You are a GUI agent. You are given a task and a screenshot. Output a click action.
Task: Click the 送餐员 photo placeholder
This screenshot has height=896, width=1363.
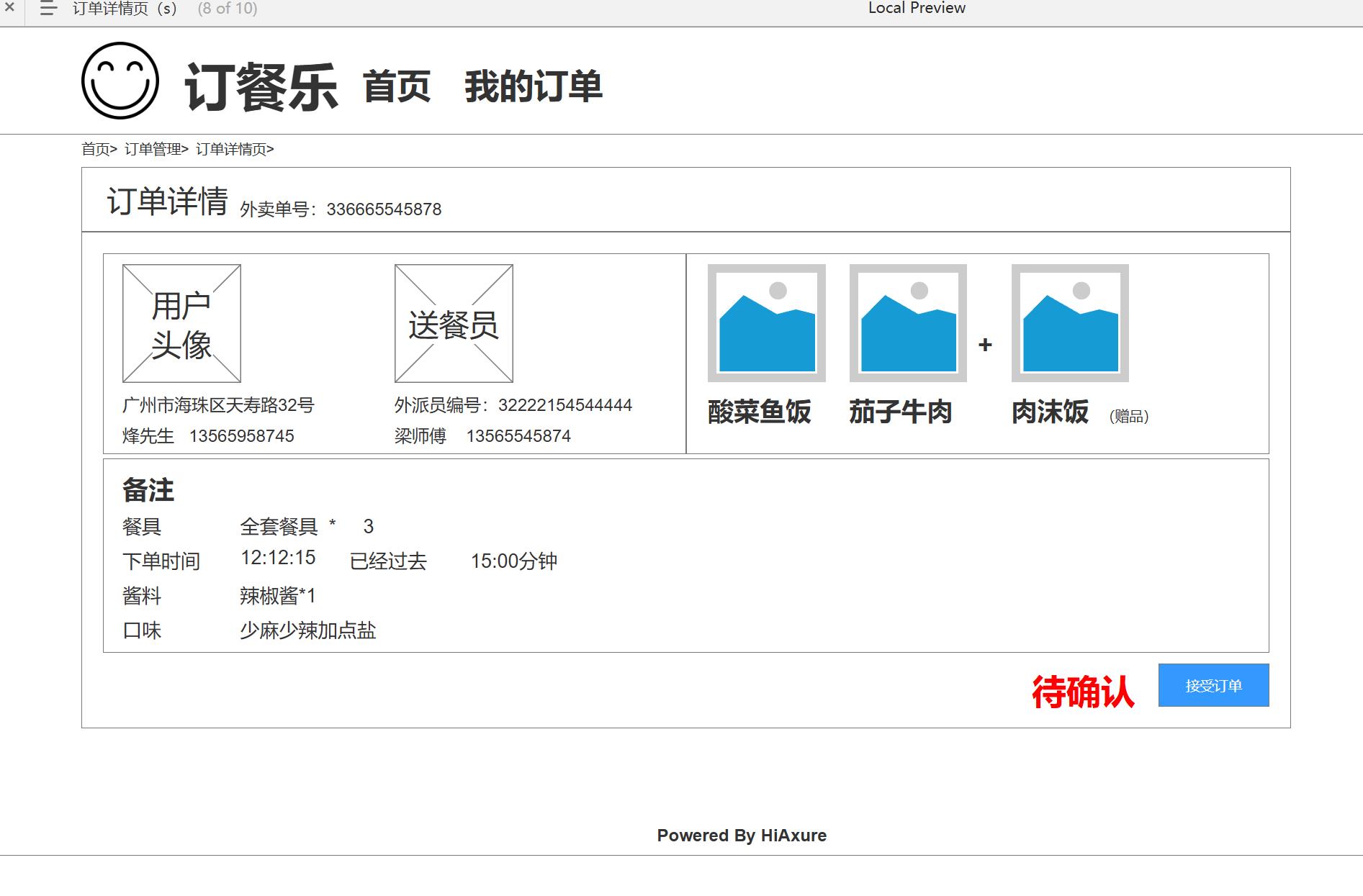tap(454, 323)
